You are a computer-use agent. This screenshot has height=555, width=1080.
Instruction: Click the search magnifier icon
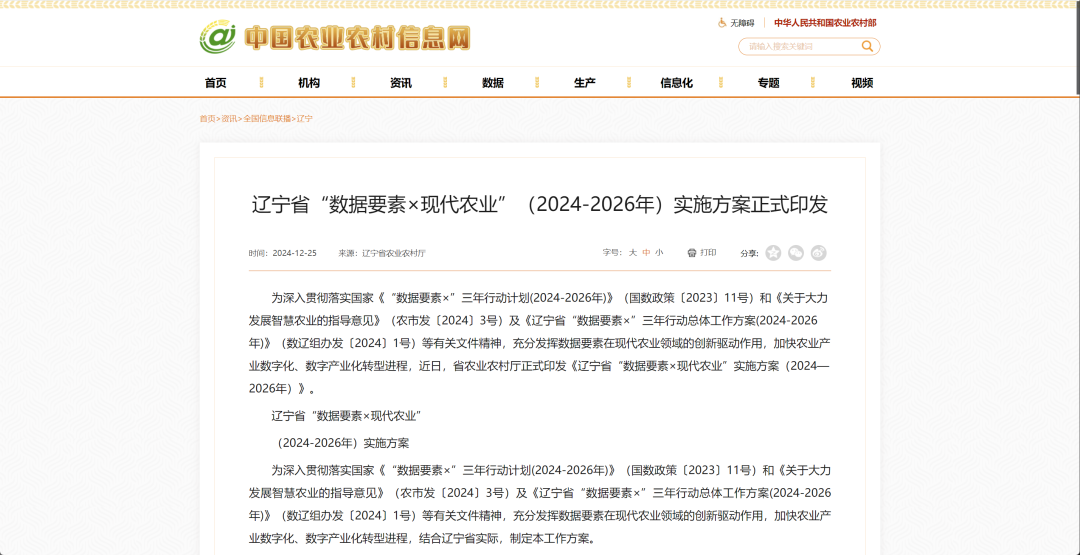(867, 46)
